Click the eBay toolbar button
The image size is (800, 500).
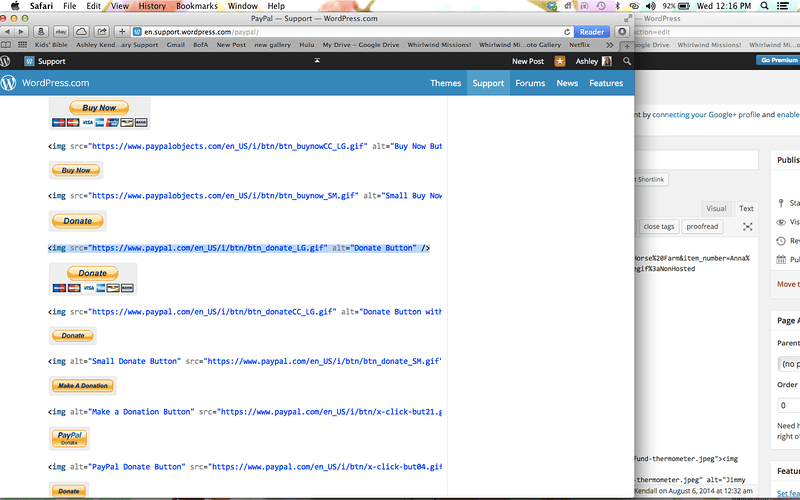point(61,32)
